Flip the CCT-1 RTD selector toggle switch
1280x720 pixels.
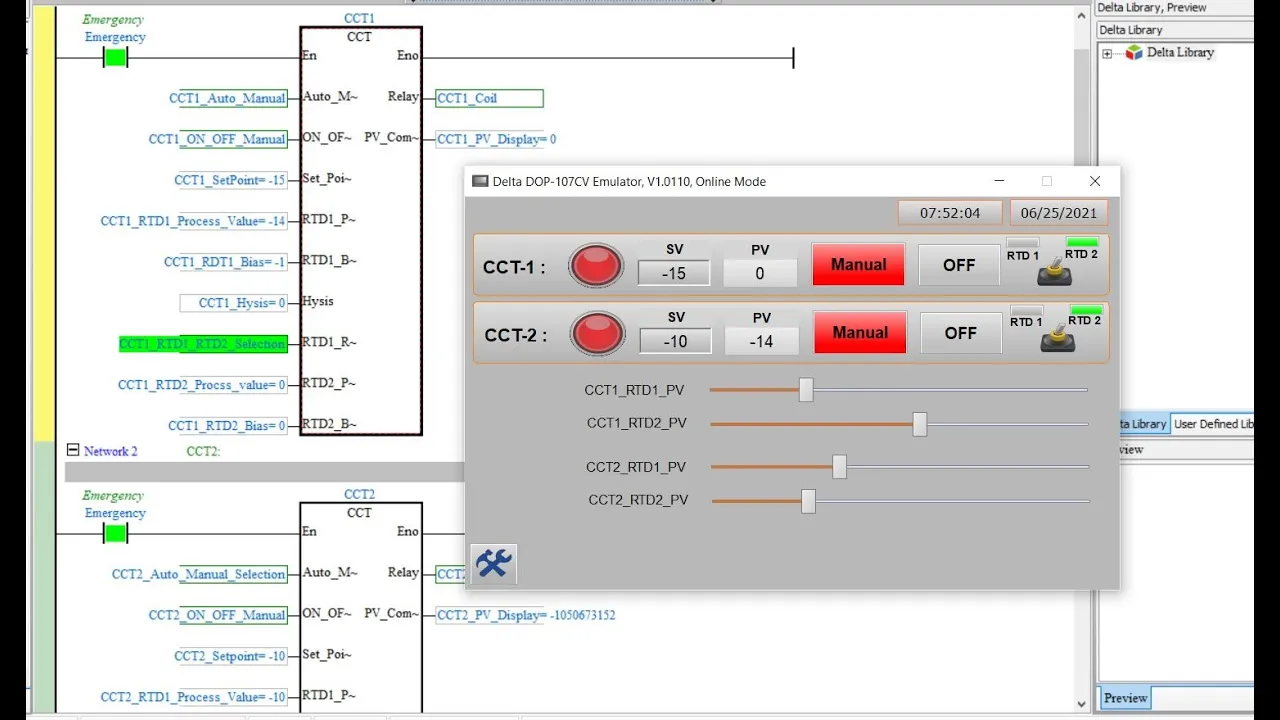pos(1054,271)
